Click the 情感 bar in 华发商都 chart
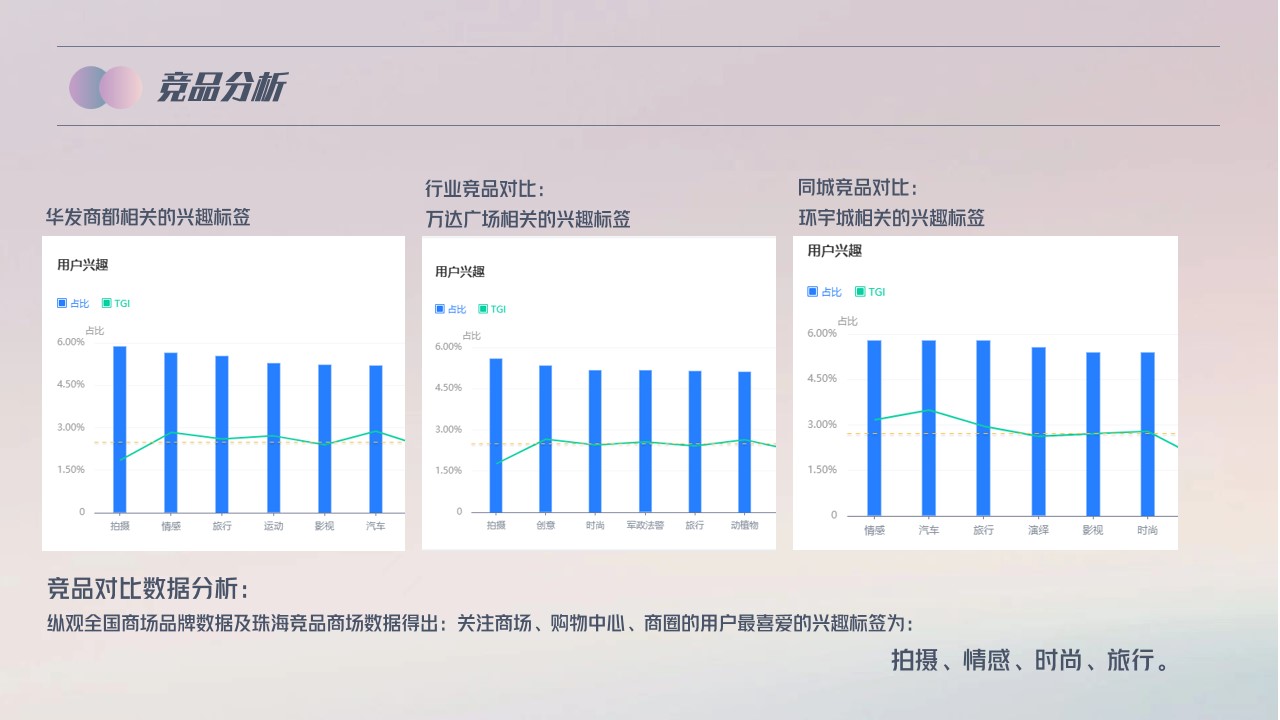 [171, 432]
